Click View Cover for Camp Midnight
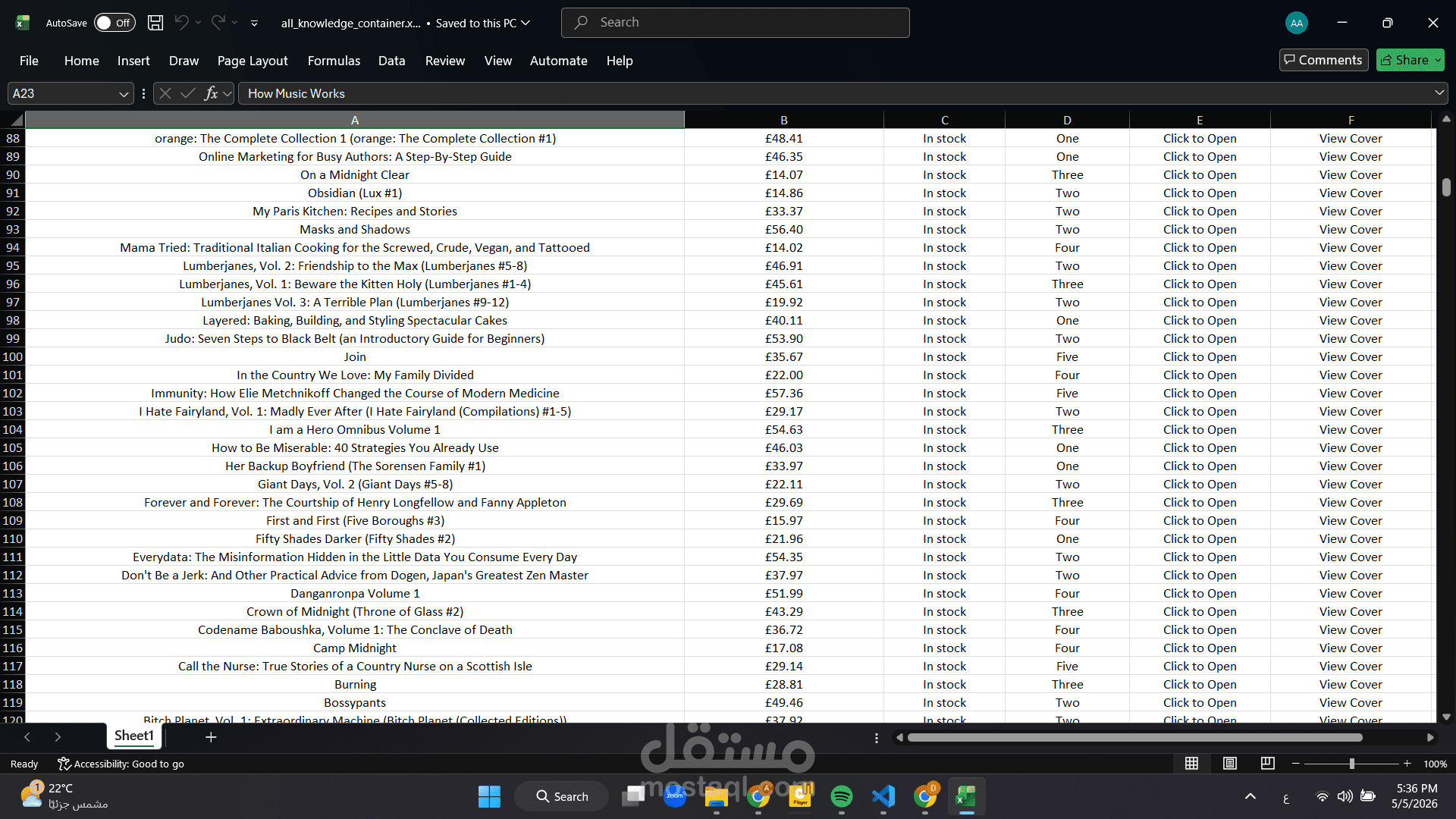This screenshot has width=1456, height=819. [1351, 648]
